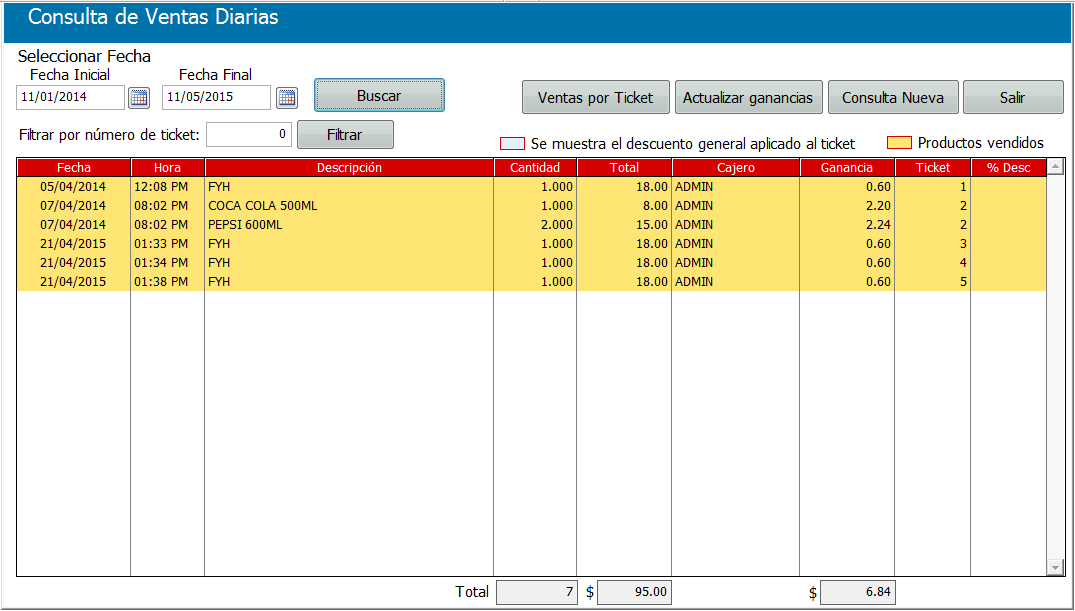
Task: Click the 15.00 total cell
Action: pyautogui.click(x=624, y=225)
